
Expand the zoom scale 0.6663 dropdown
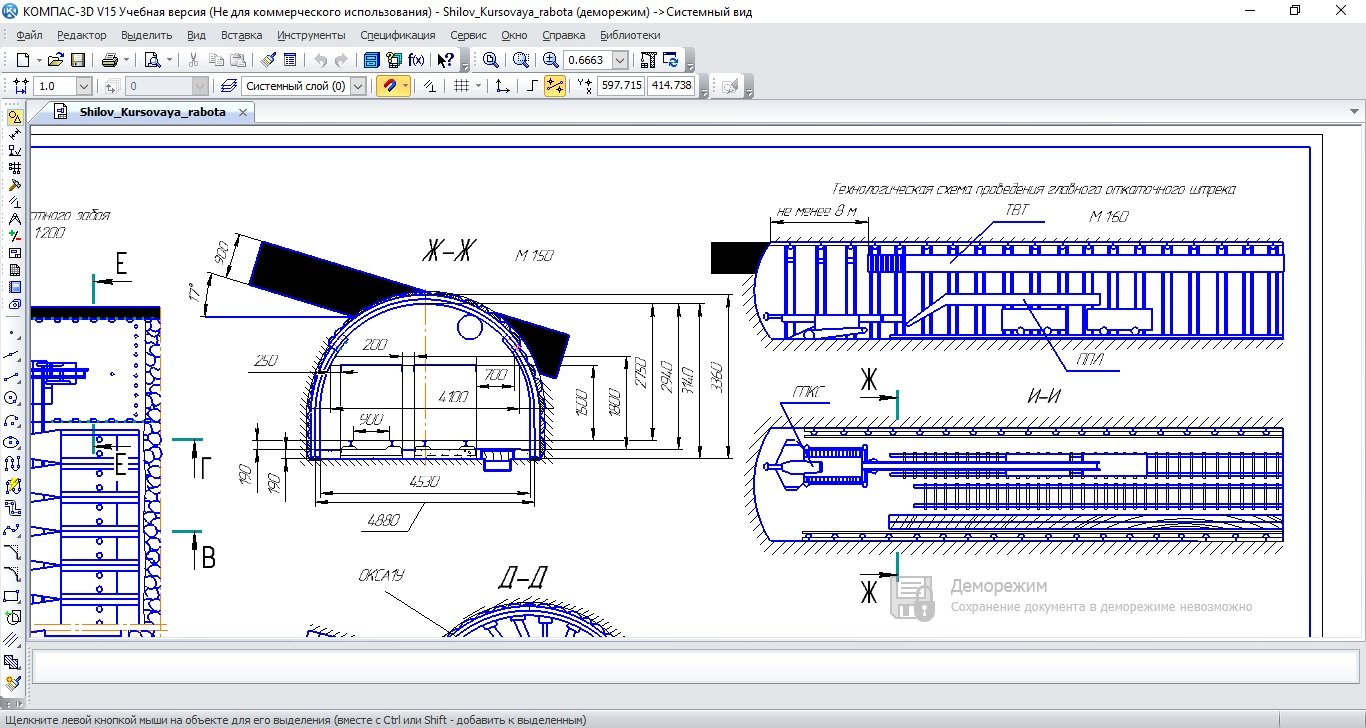(x=620, y=60)
